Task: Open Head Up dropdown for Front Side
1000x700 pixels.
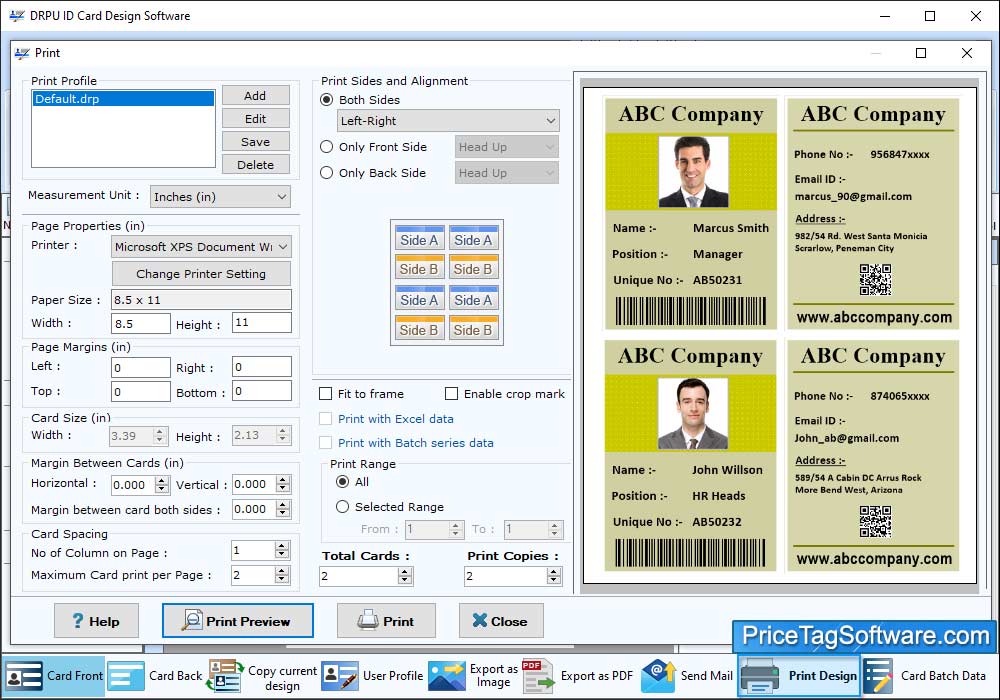Action: click(x=506, y=147)
